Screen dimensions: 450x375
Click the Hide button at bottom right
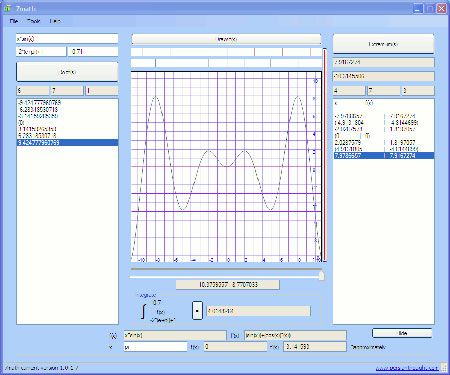tap(402, 333)
